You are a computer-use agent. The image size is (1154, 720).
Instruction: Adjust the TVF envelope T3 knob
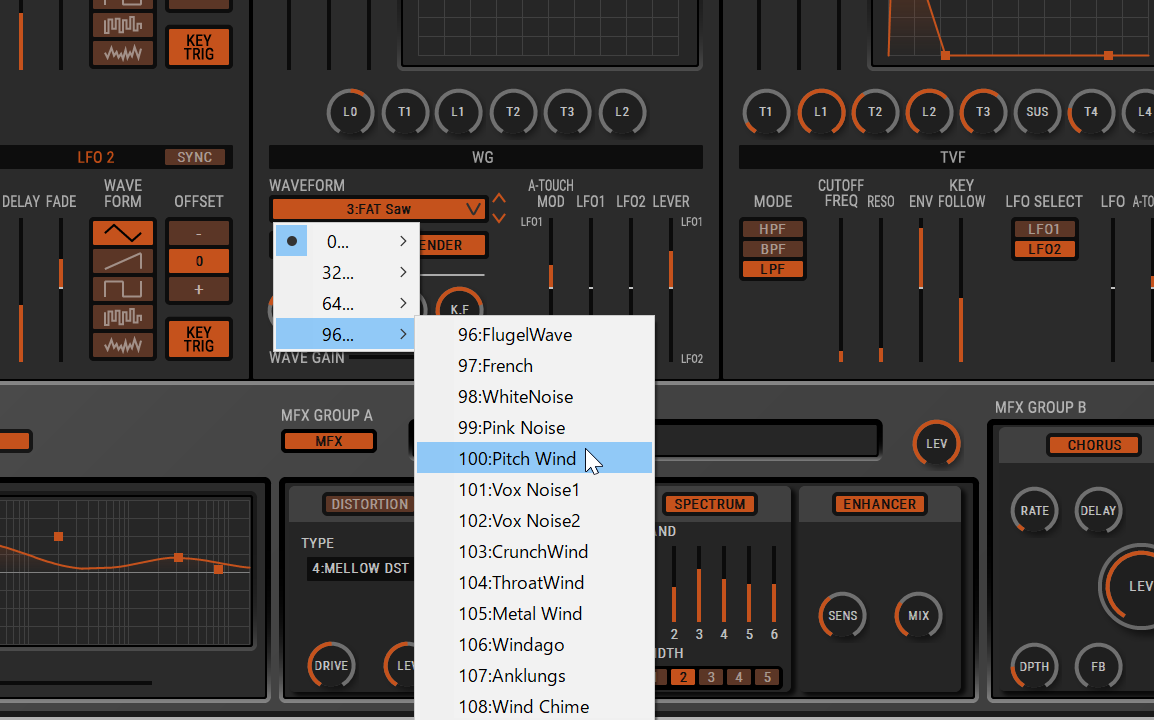983,112
